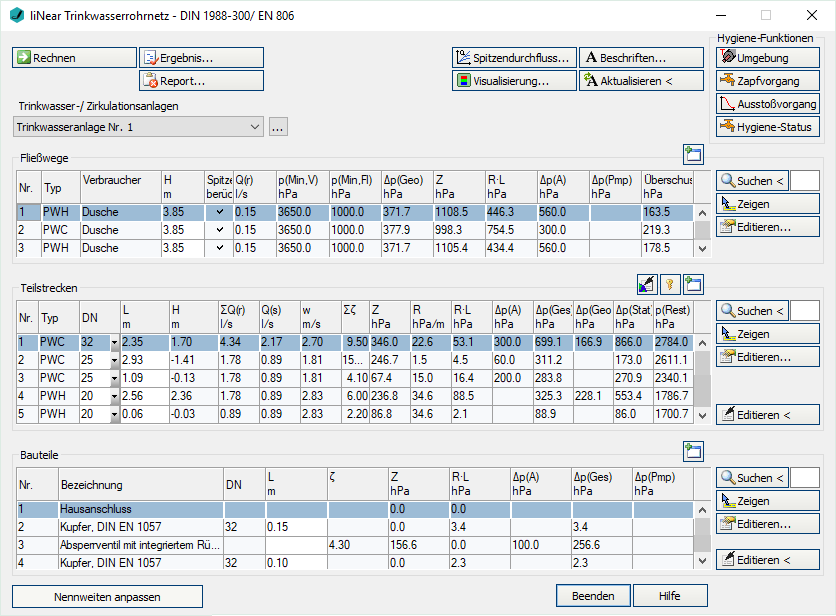The width and height of the screenshot is (836, 616).
Task: Toggle Spitze checkbox for Fließweg row 1
Action: 219,212
